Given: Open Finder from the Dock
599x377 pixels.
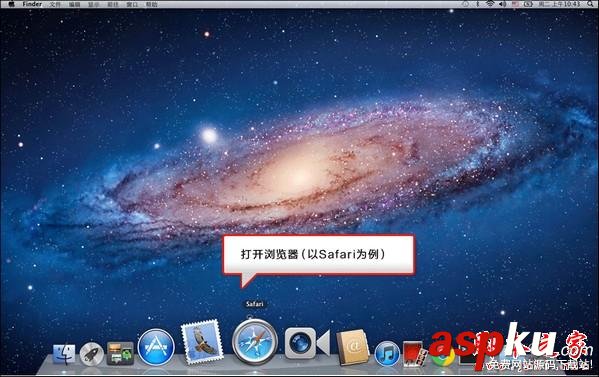Looking at the screenshot, I should click(64, 354).
